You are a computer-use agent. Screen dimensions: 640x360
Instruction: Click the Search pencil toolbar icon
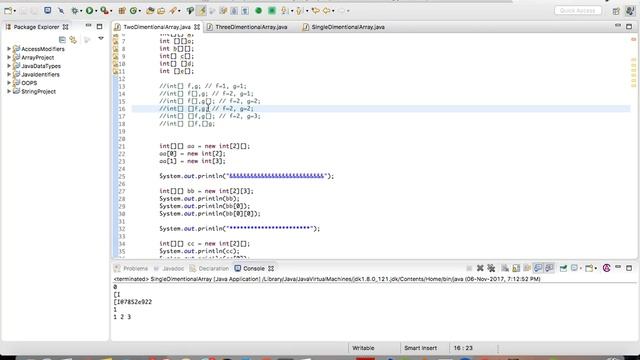point(173,11)
